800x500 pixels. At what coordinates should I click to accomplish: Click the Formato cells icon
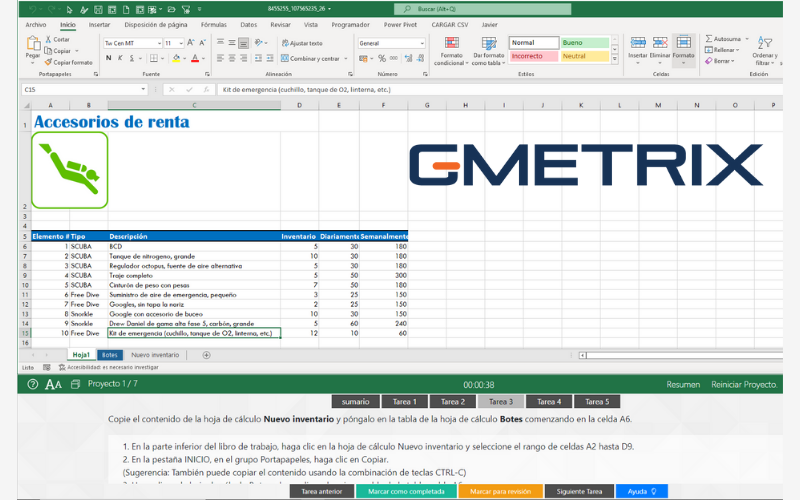(x=683, y=43)
